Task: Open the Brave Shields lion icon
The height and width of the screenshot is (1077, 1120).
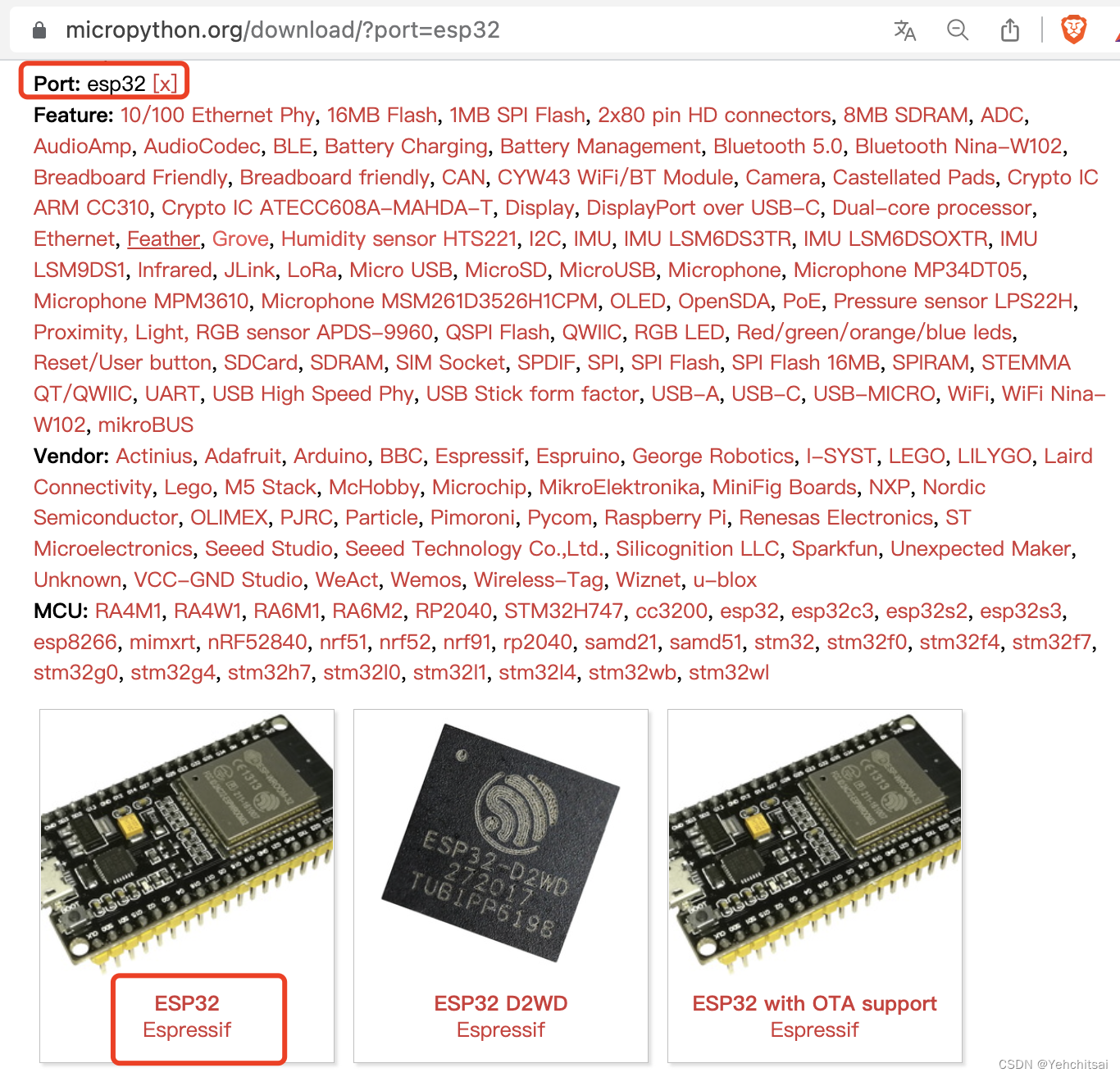Action: [x=1073, y=30]
